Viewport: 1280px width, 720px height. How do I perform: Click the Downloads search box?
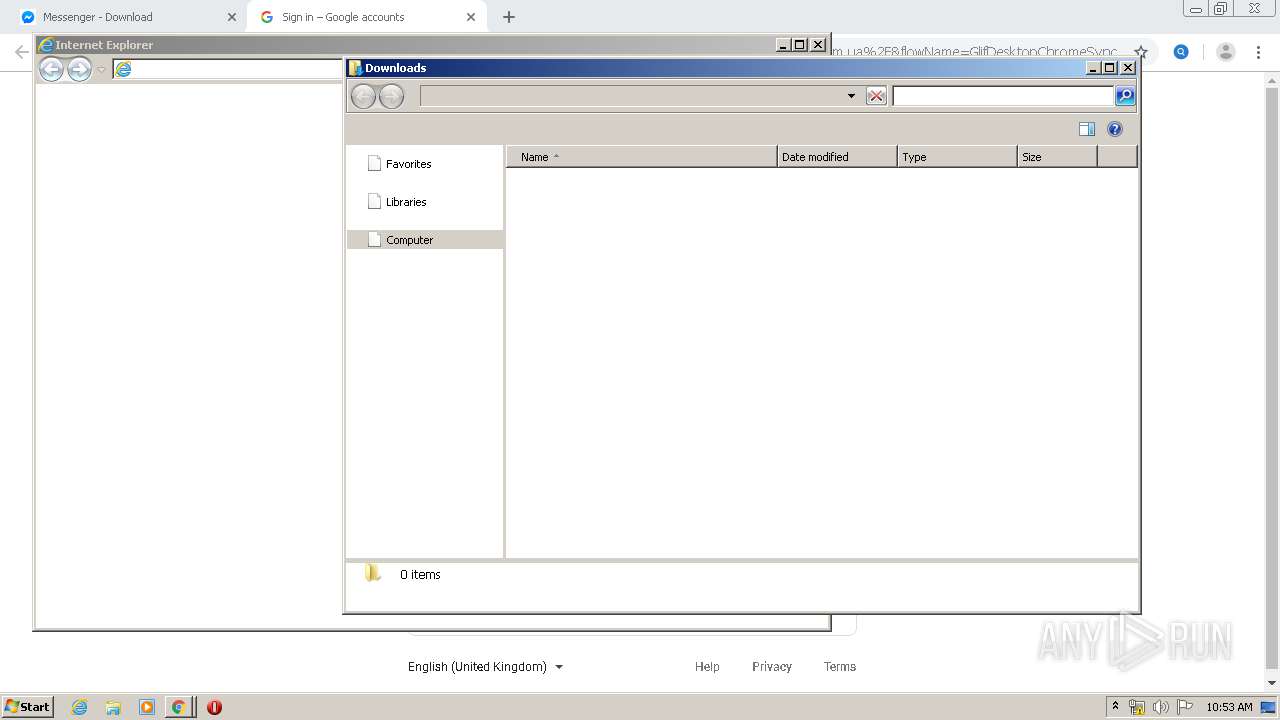point(1003,96)
